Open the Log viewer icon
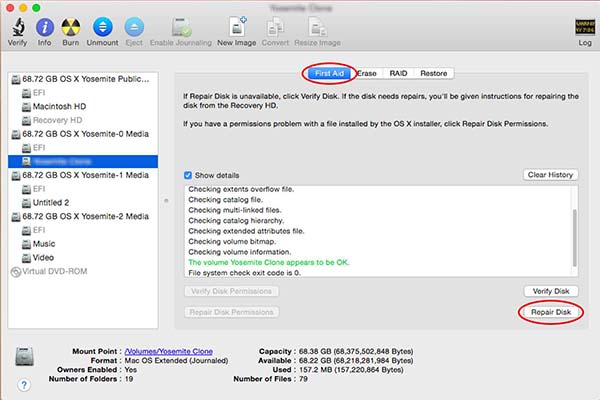The image size is (600, 400). pyautogui.click(x=578, y=28)
